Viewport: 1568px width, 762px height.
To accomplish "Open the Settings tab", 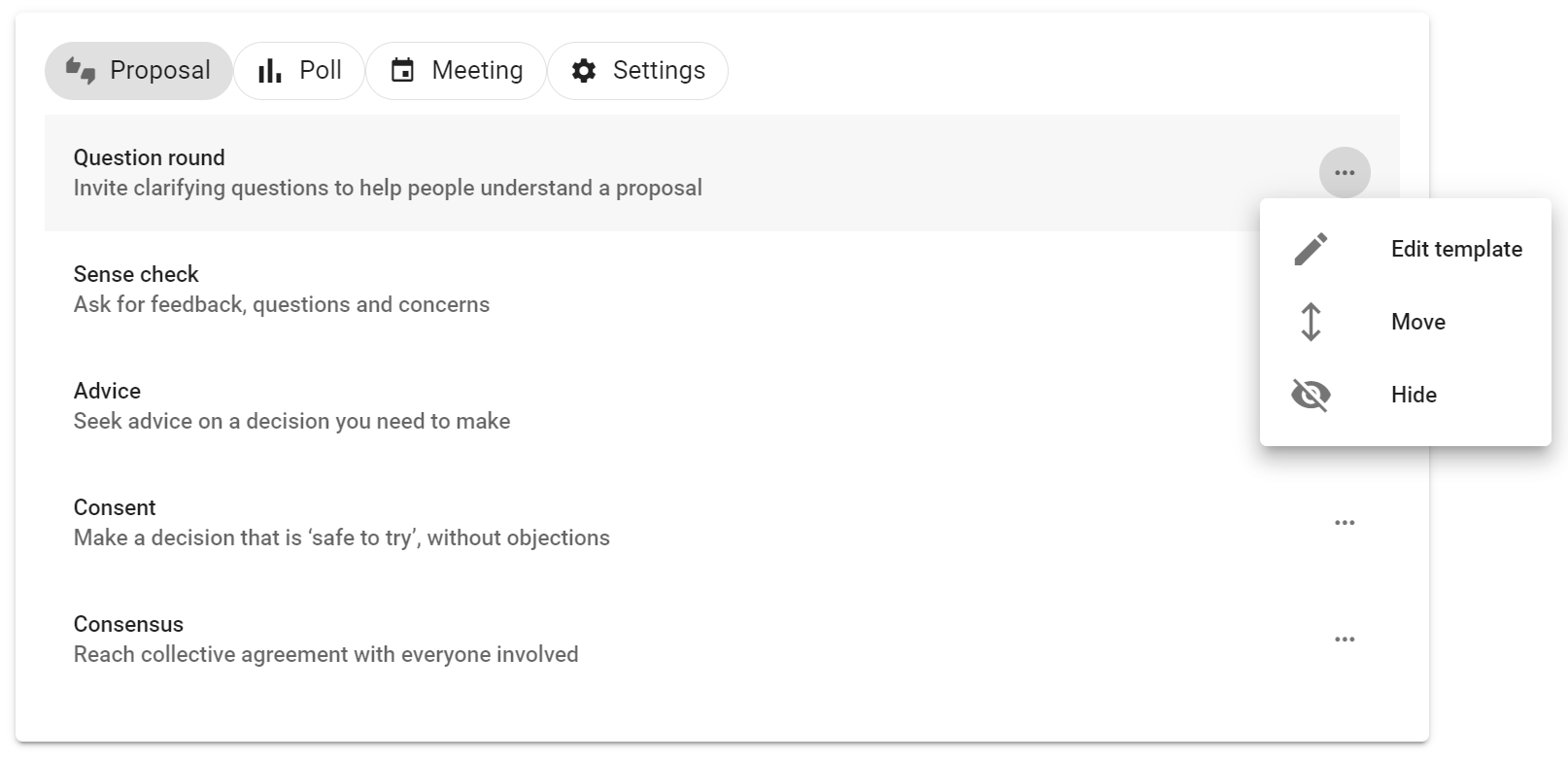I will pos(638,70).
